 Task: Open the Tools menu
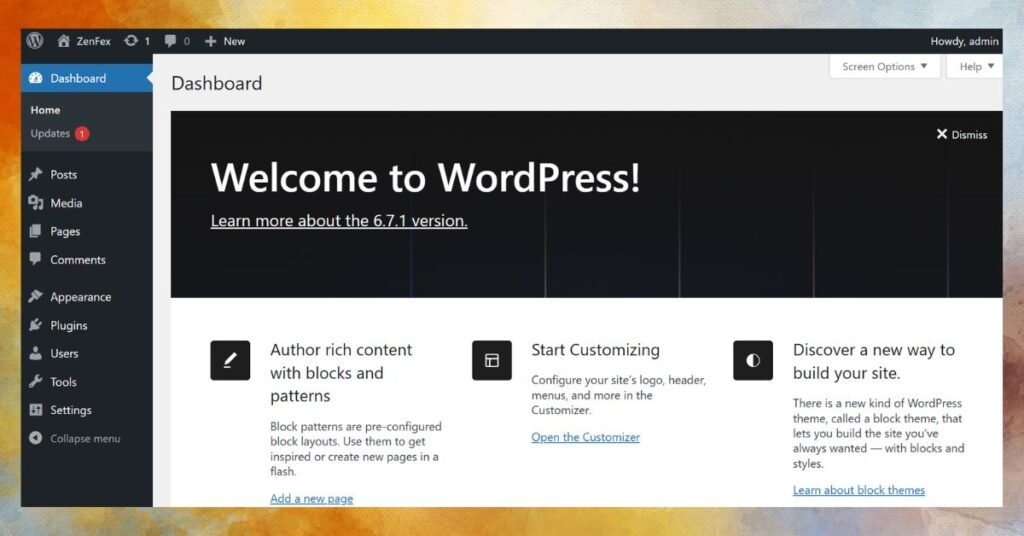[x=63, y=382]
